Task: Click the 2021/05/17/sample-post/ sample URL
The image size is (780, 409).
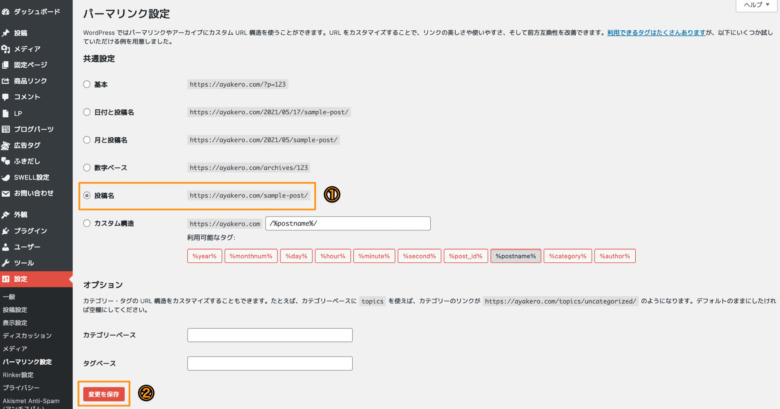Action: coord(269,112)
